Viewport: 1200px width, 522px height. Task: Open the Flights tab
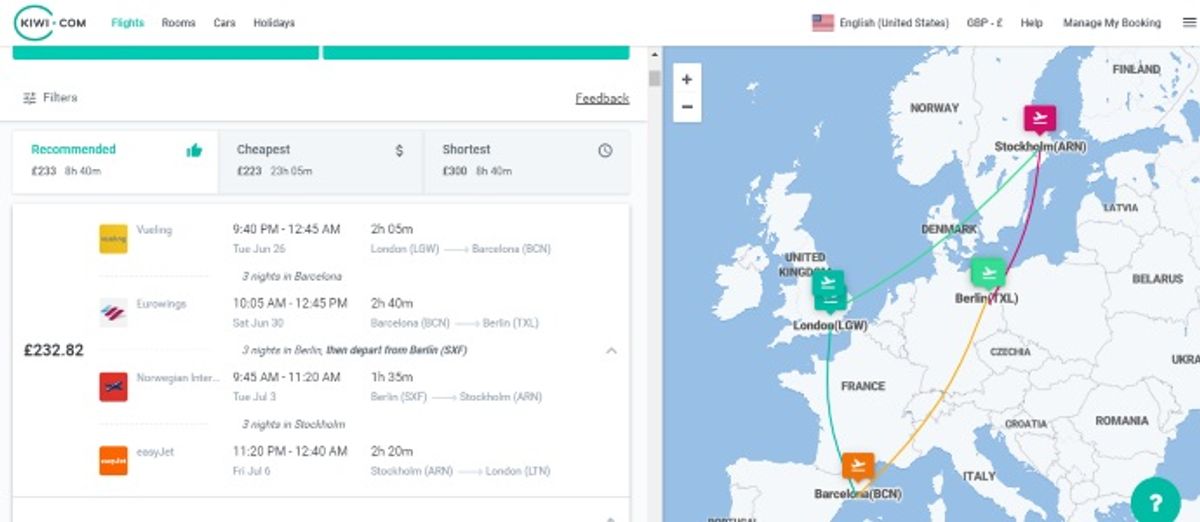[128, 23]
